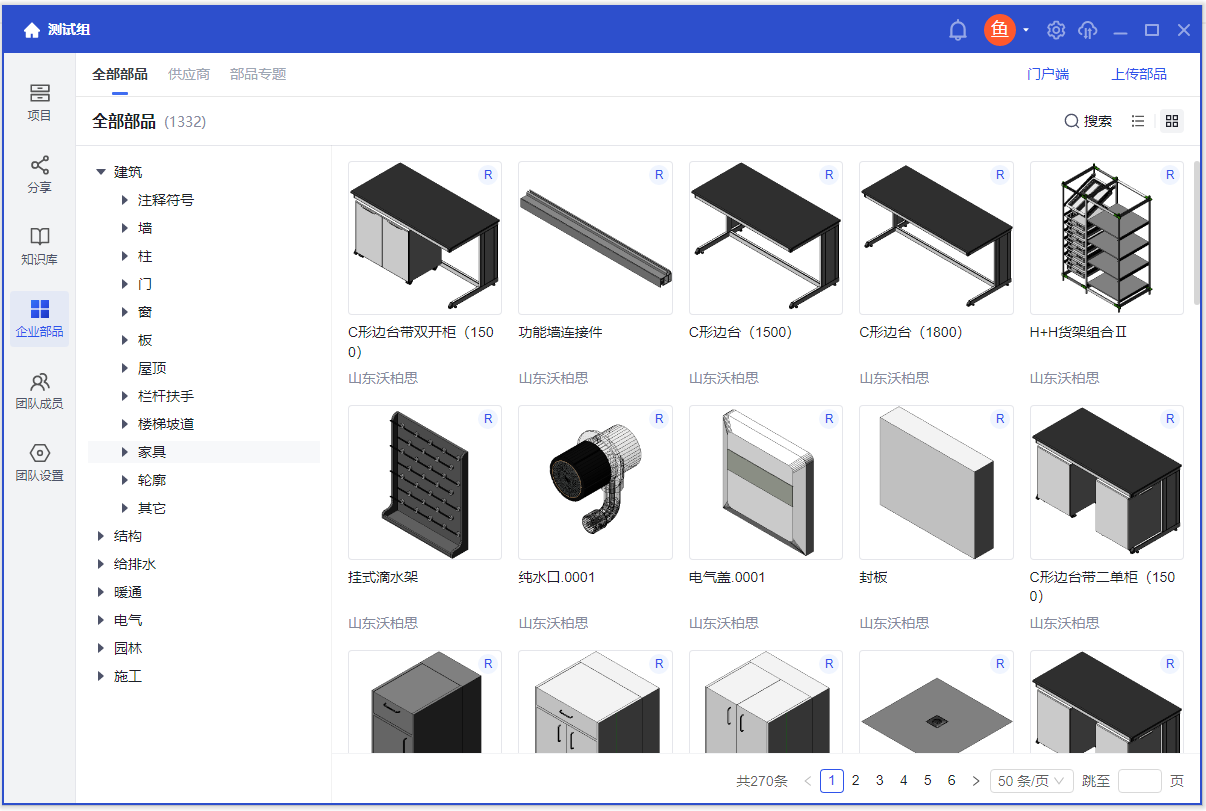Viewport: 1206px width, 811px height.
Task: Switch to the 部品专题 tab
Action: (258, 74)
